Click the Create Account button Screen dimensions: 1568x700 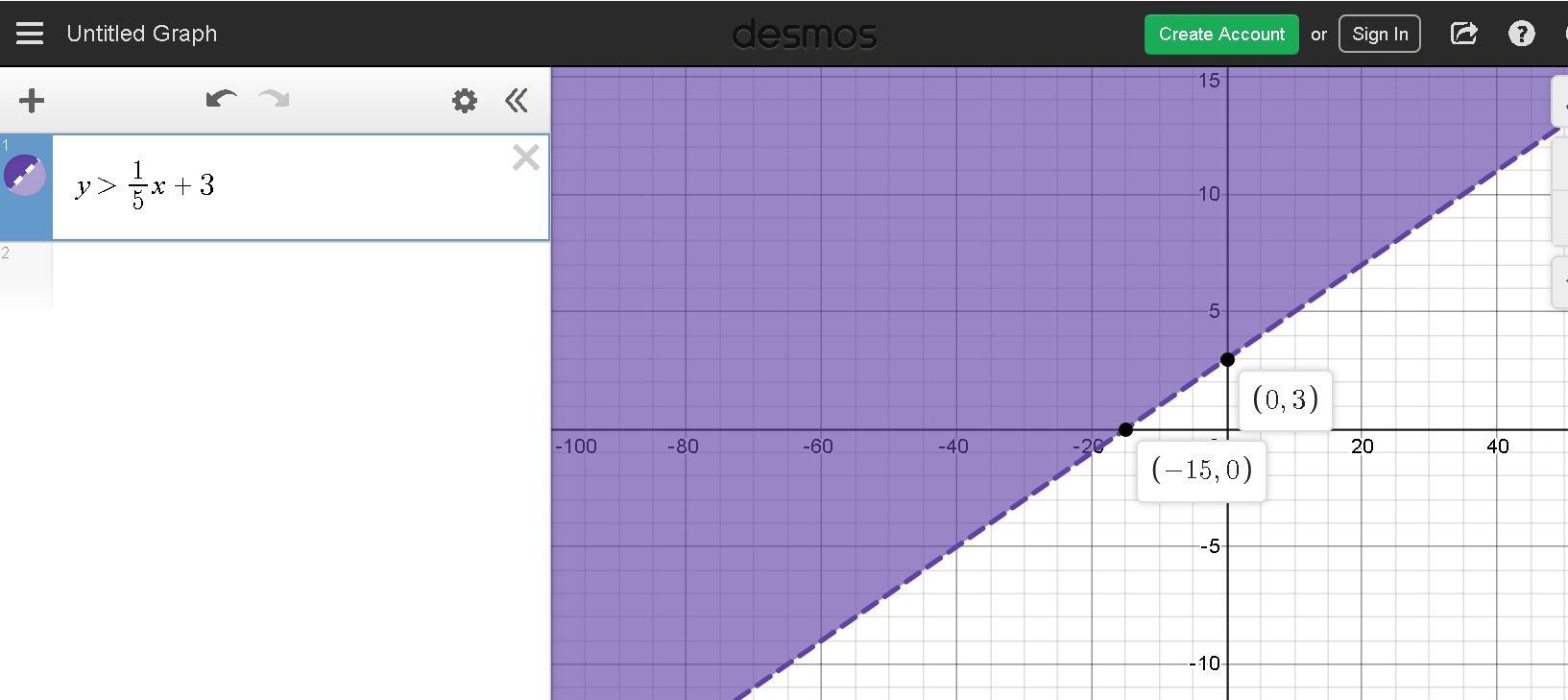pyautogui.click(x=1221, y=34)
